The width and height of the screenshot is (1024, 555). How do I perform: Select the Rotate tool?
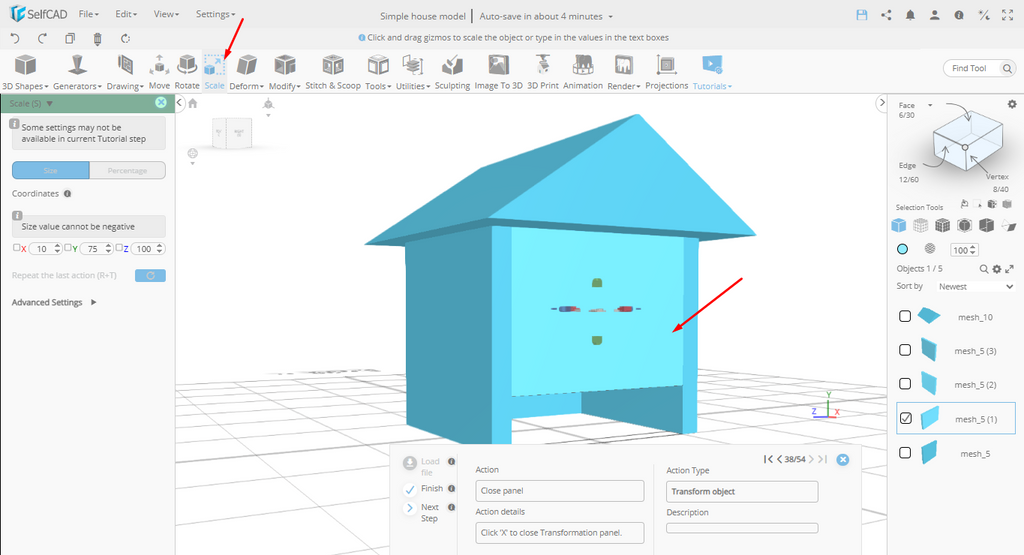(187, 71)
